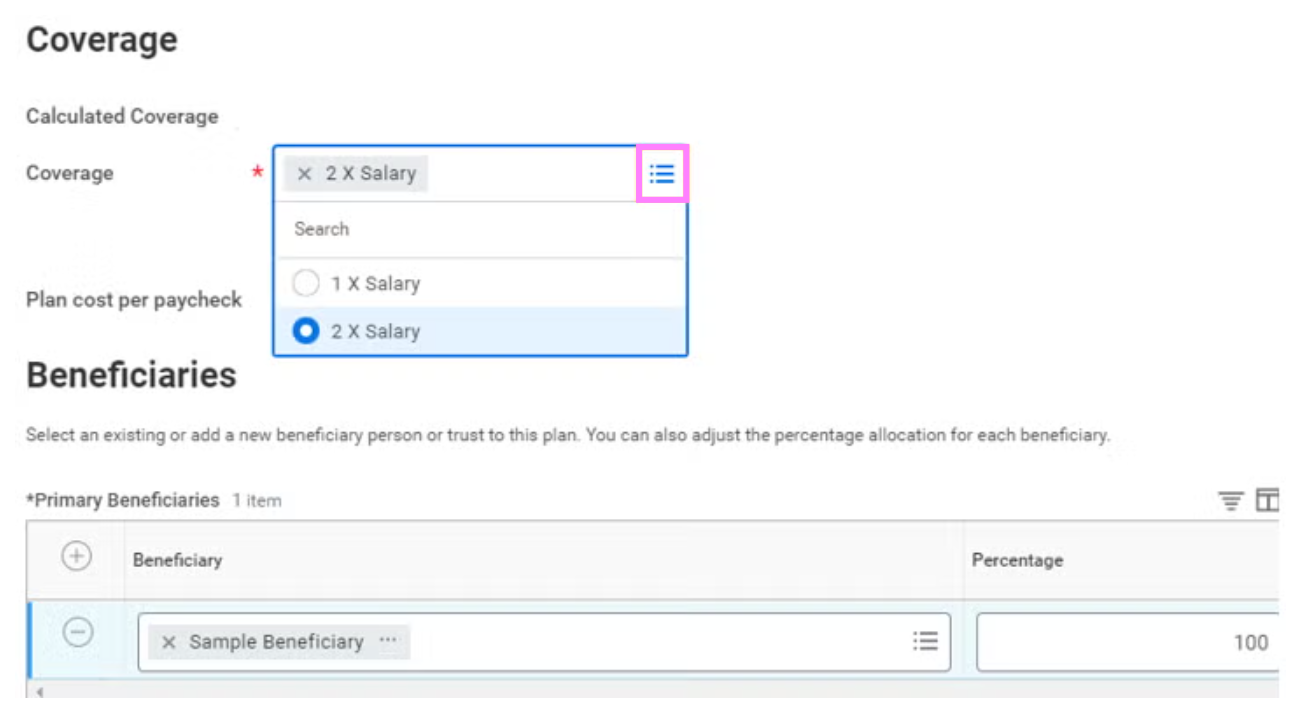
Task: Click empty area of Coverage selection field
Action: pyautogui.click(x=530, y=174)
